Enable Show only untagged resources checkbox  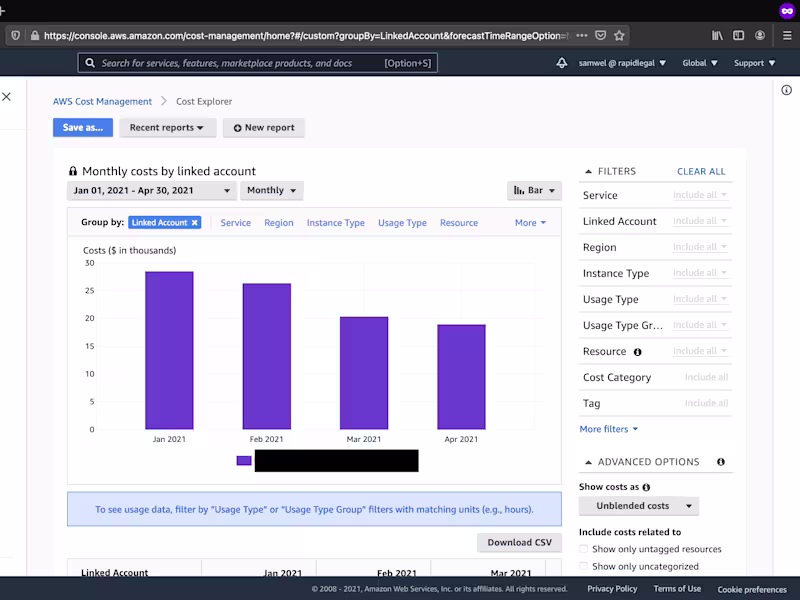pyautogui.click(x=584, y=549)
